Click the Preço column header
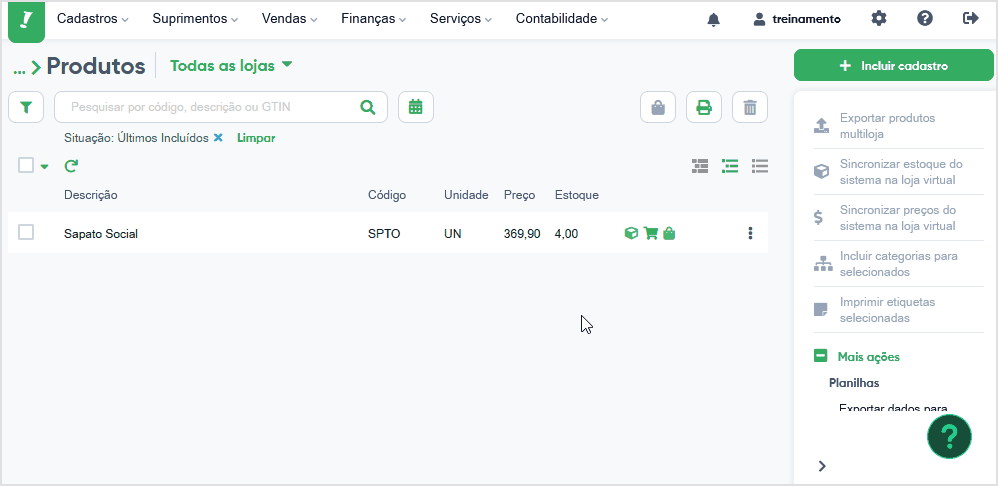 [519, 195]
